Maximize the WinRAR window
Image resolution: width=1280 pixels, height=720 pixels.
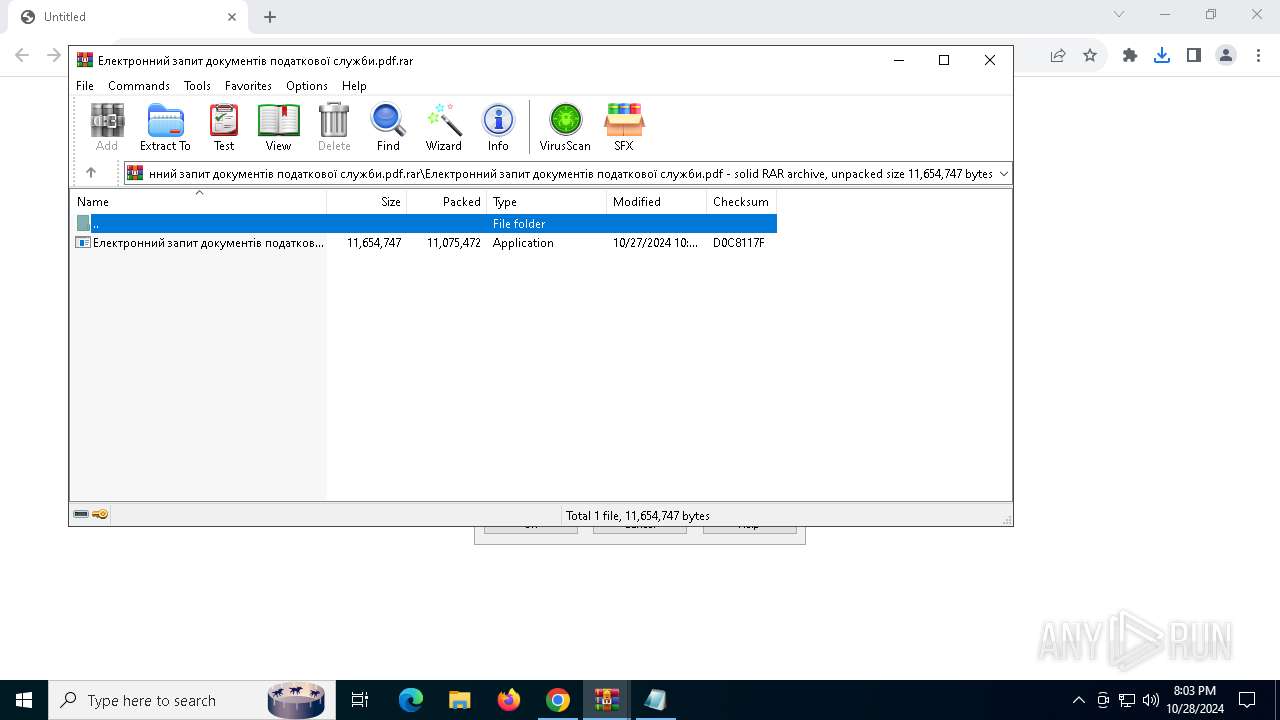coord(943,60)
